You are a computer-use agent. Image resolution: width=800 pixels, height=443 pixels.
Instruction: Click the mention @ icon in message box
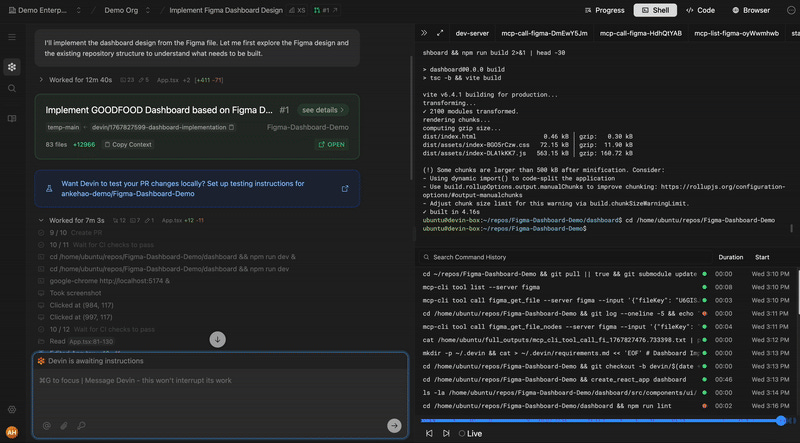[46, 425]
